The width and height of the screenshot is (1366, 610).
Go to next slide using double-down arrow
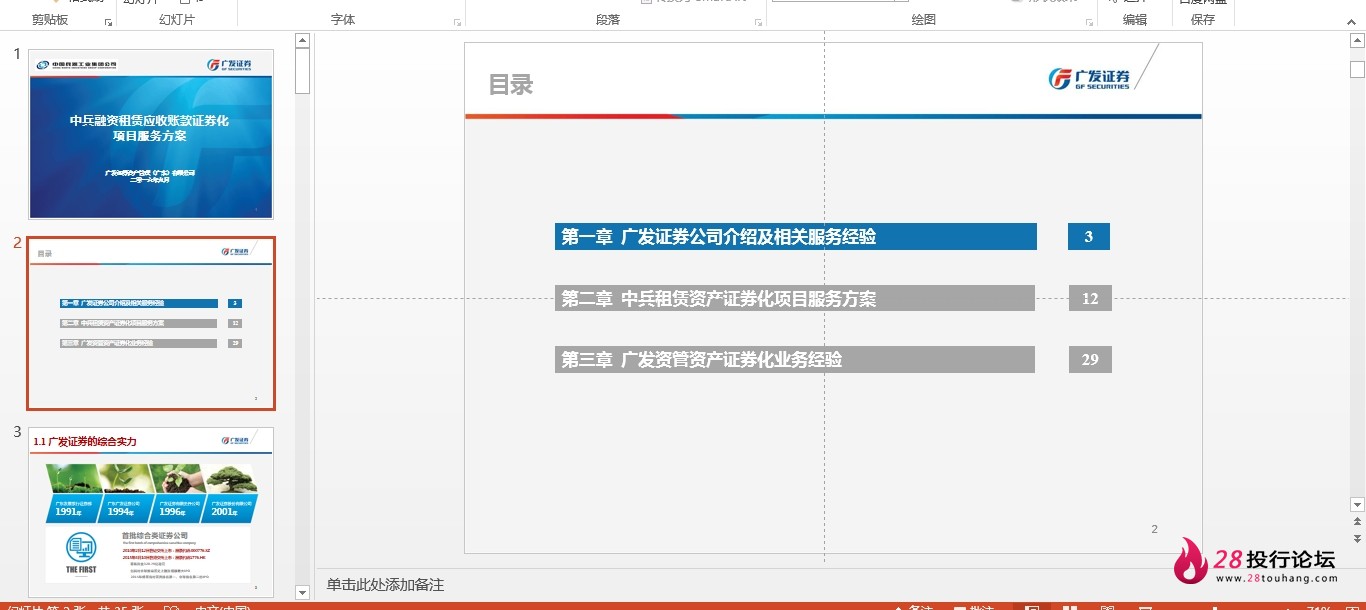1357,537
